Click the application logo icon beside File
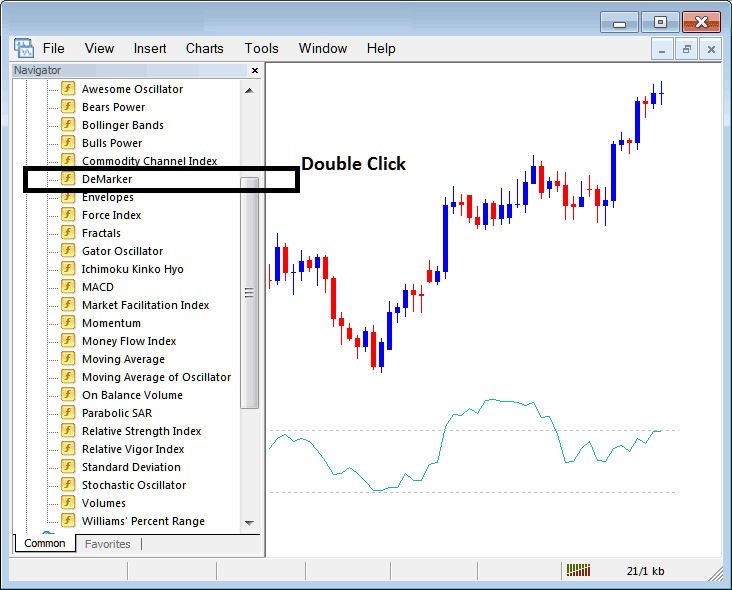The width and height of the screenshot is (732, 590). click(x=24, y=48)
